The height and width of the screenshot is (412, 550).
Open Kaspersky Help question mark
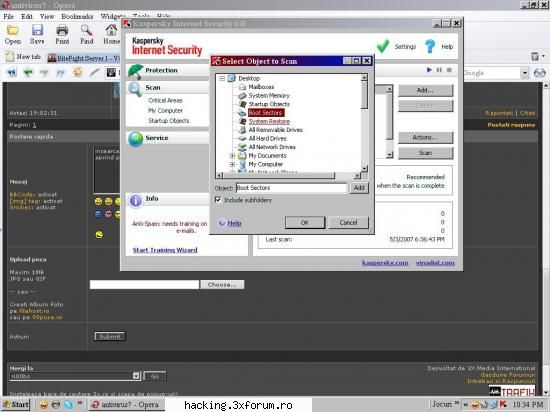point(430,47)
